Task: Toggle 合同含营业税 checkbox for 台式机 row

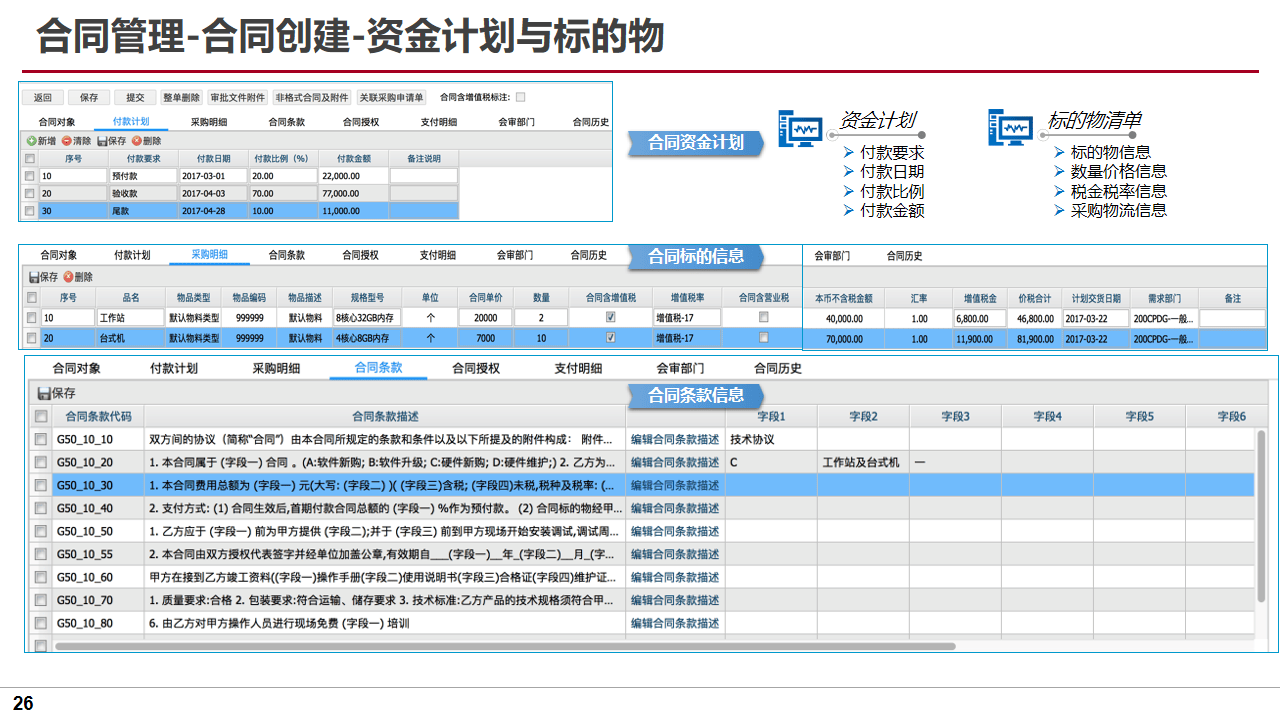Action: [x=763, y=338]
